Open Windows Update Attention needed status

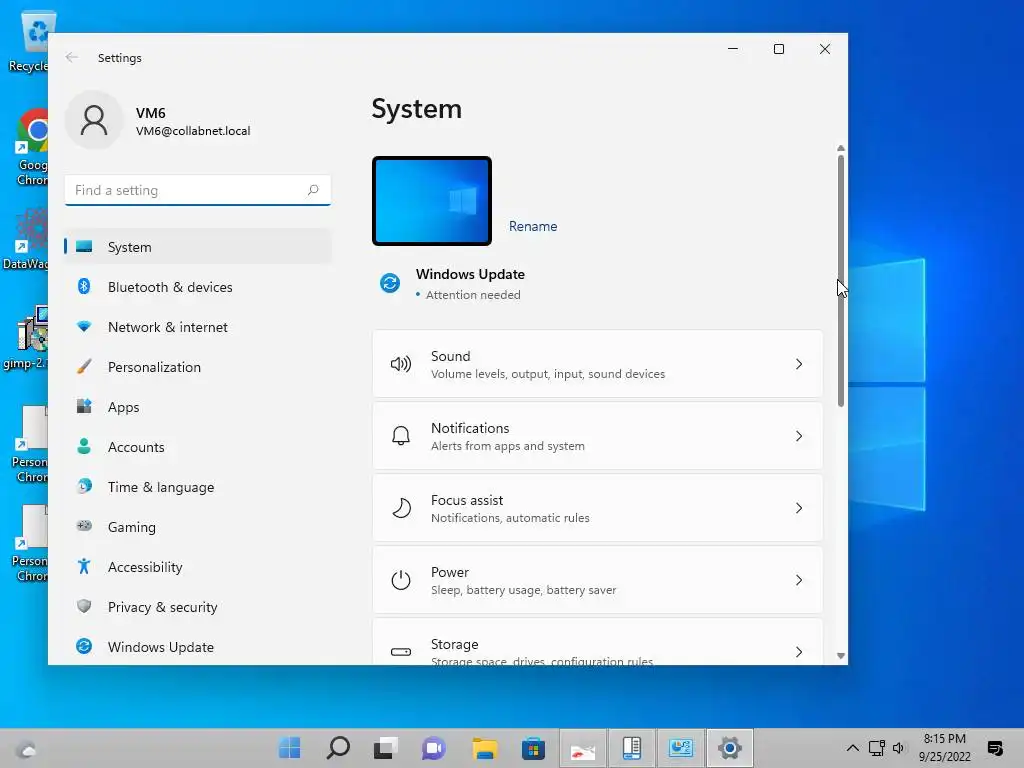452,283
